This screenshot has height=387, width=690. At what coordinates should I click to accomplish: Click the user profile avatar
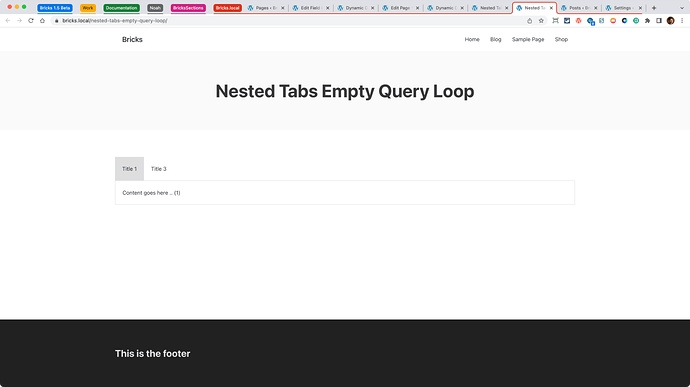[671, 21]
